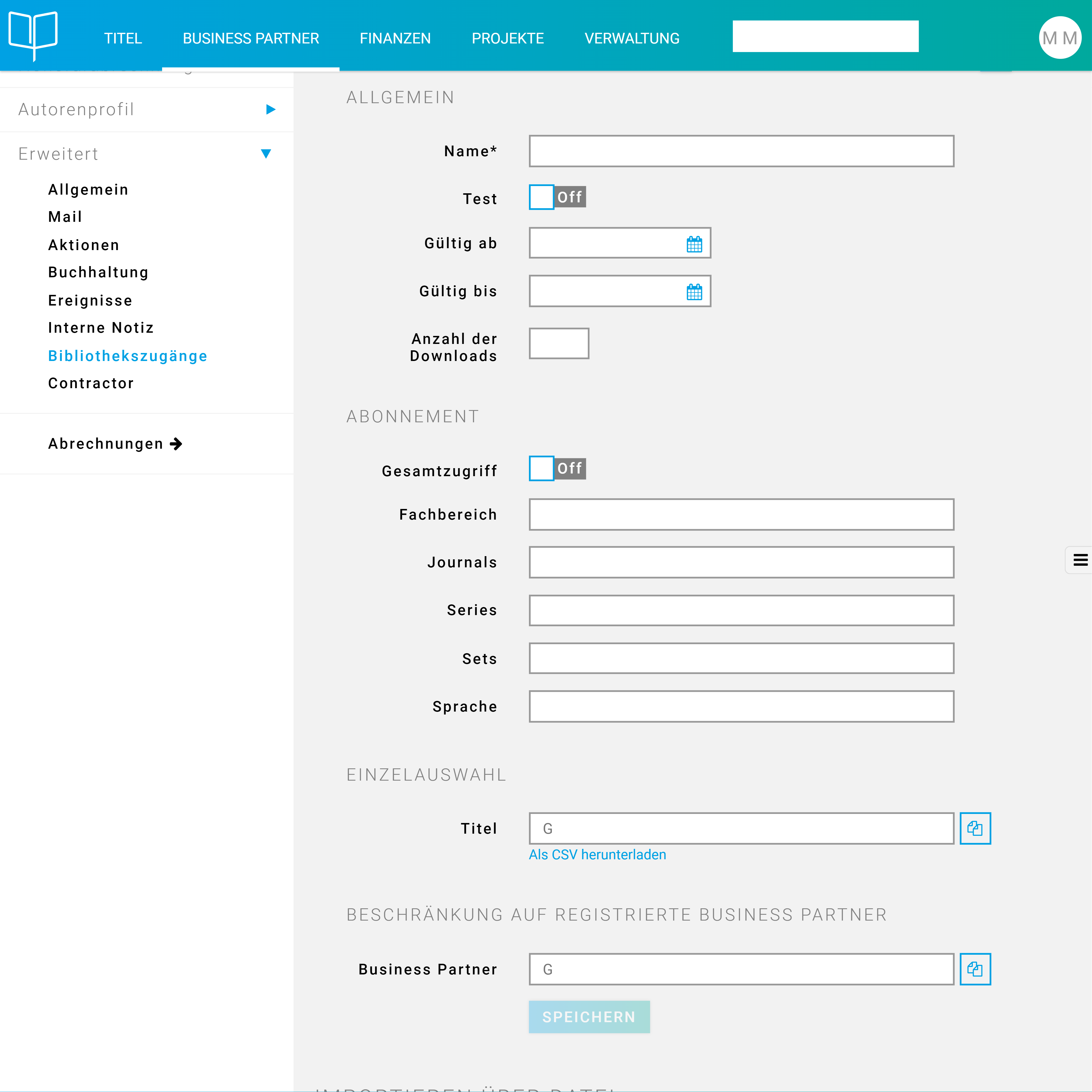Collapse the Erweitert section
Screen dimensions: 1092x1092
click(x=266, y=154)
